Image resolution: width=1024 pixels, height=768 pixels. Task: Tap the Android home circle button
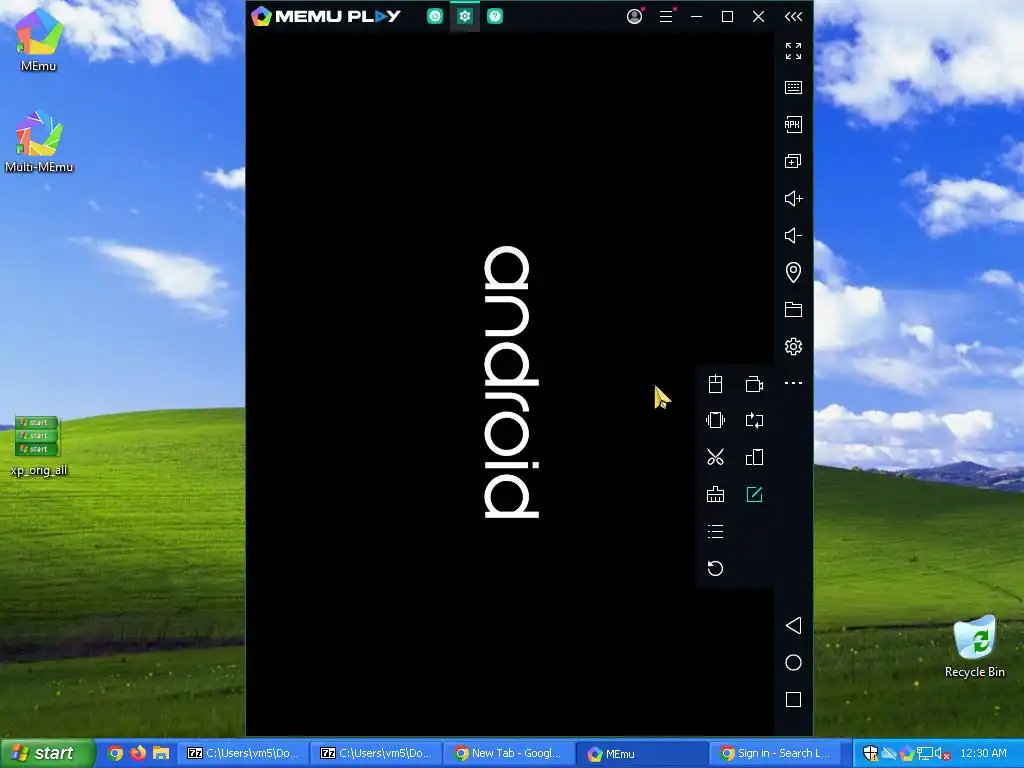pyautogui.click(x=793, y=663)
